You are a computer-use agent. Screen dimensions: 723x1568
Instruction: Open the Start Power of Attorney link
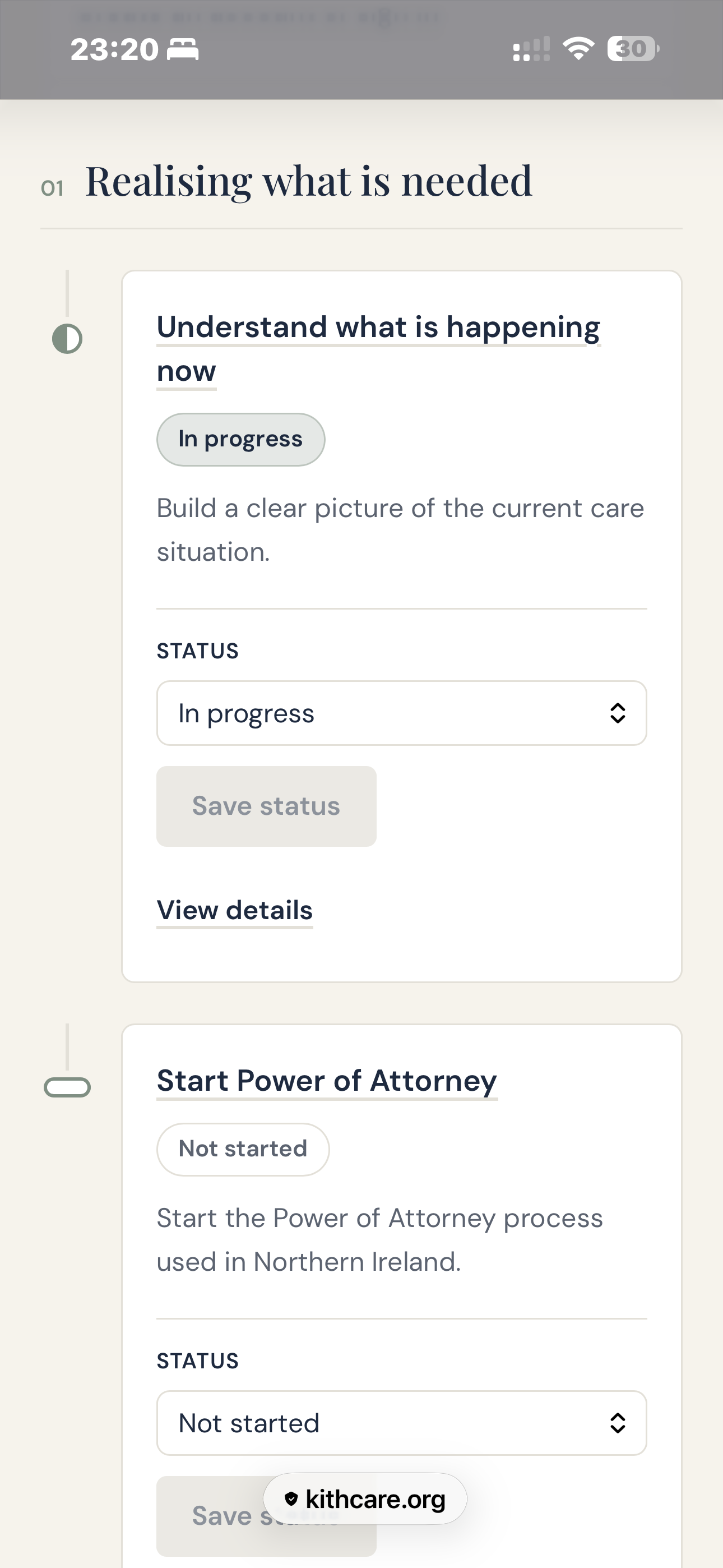click(x=327, y=1081)
